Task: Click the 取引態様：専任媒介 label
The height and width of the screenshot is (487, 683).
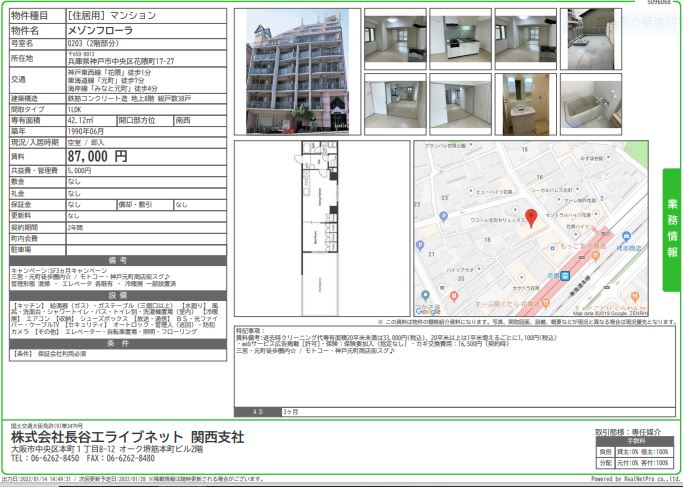Action: pyautogui.click(x=628, y=432)
